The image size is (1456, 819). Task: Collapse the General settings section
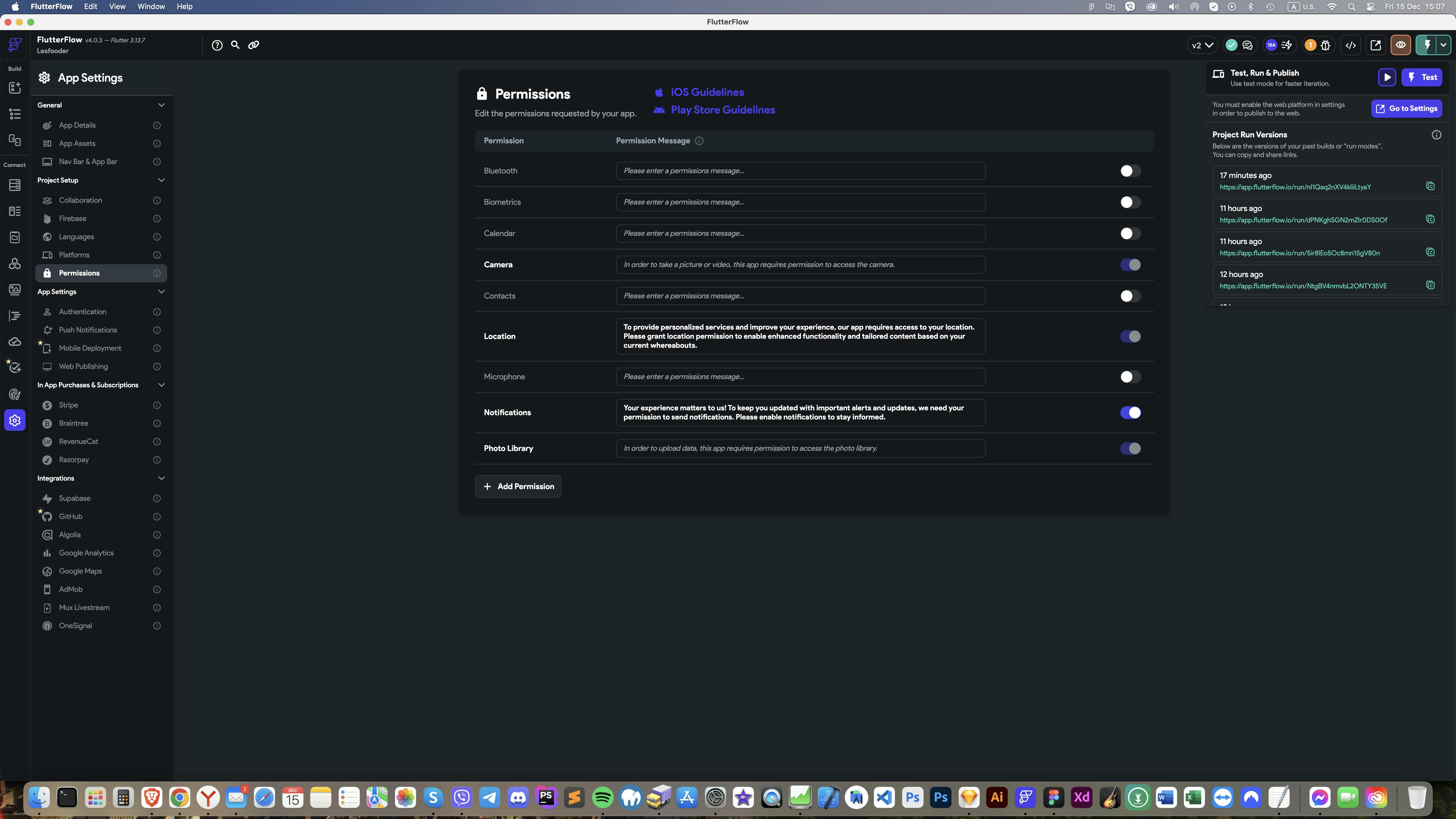click(161, 105)
